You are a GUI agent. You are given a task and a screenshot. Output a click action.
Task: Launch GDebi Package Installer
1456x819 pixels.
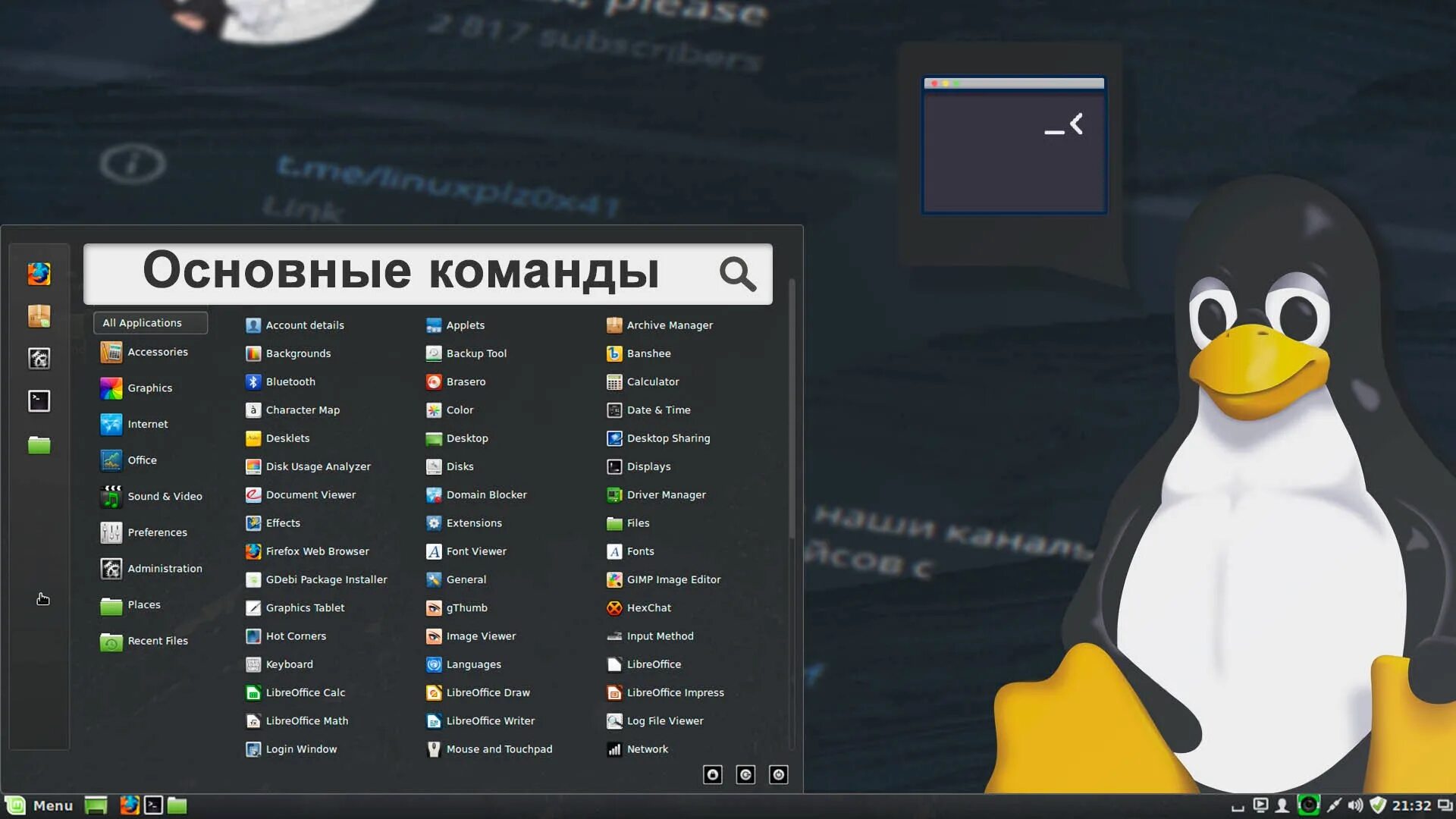pos(326,579)
